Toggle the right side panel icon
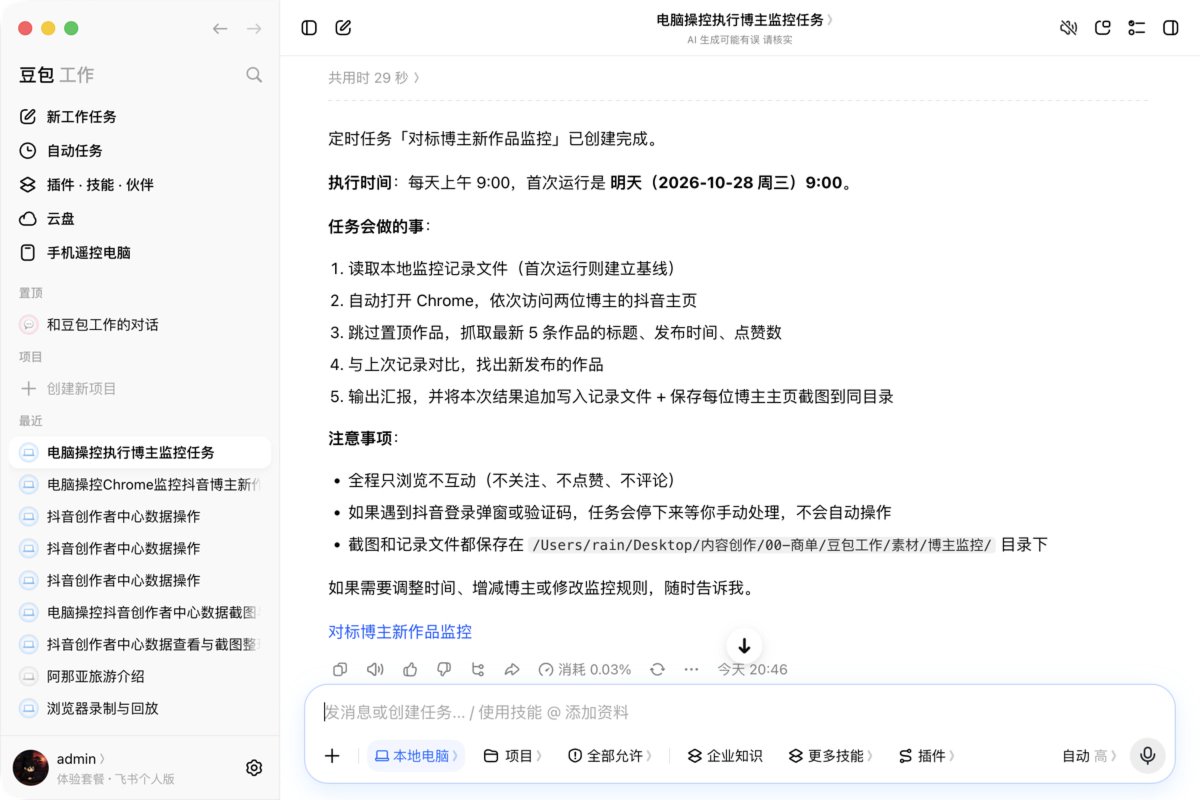The height and width of the screenshot is (800, 1200). [x=1170, y=28]
